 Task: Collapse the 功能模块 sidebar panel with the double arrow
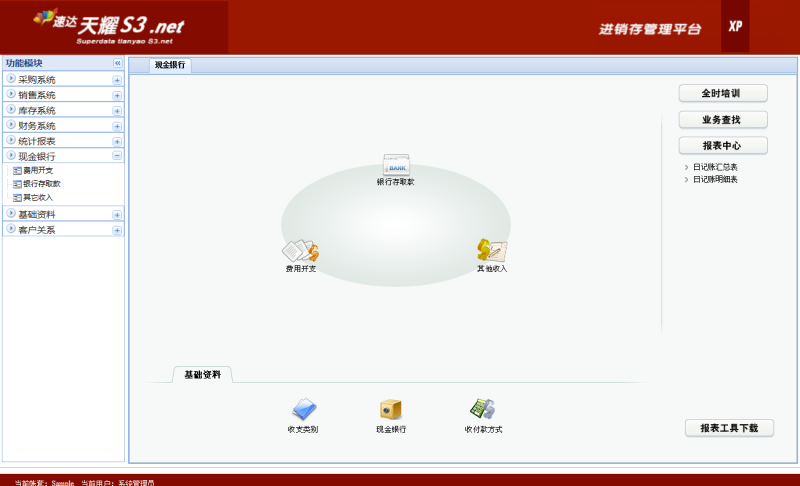117,63
